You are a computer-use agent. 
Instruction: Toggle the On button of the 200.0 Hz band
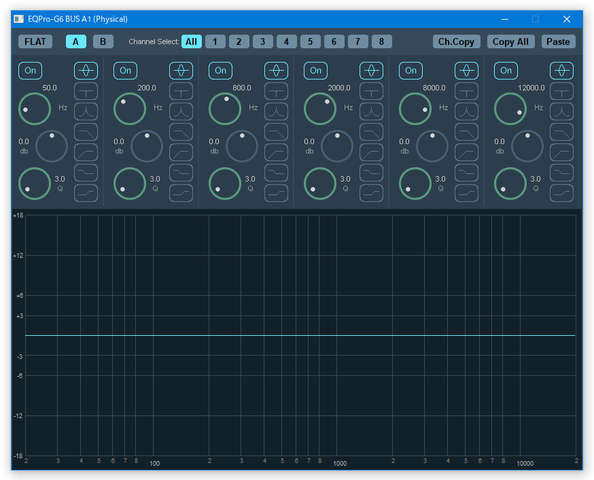(125, 71)
